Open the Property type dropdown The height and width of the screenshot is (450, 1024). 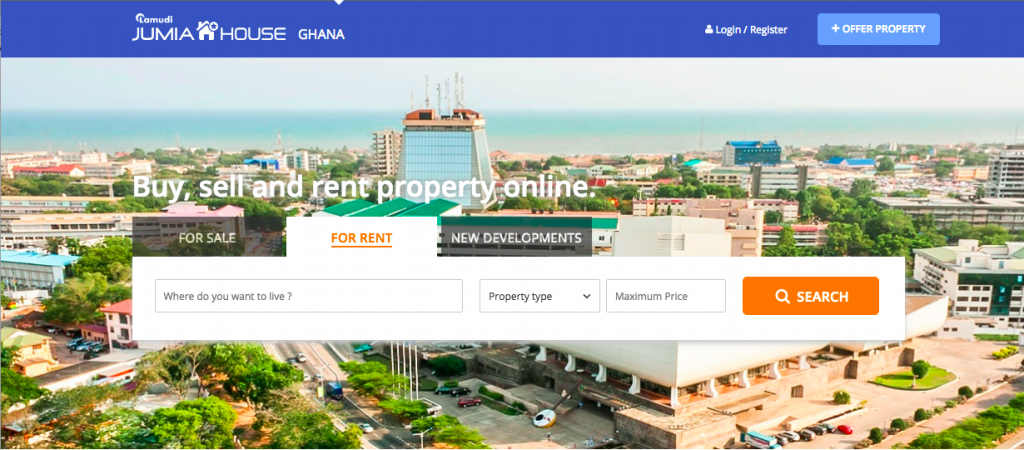(539, 296)
